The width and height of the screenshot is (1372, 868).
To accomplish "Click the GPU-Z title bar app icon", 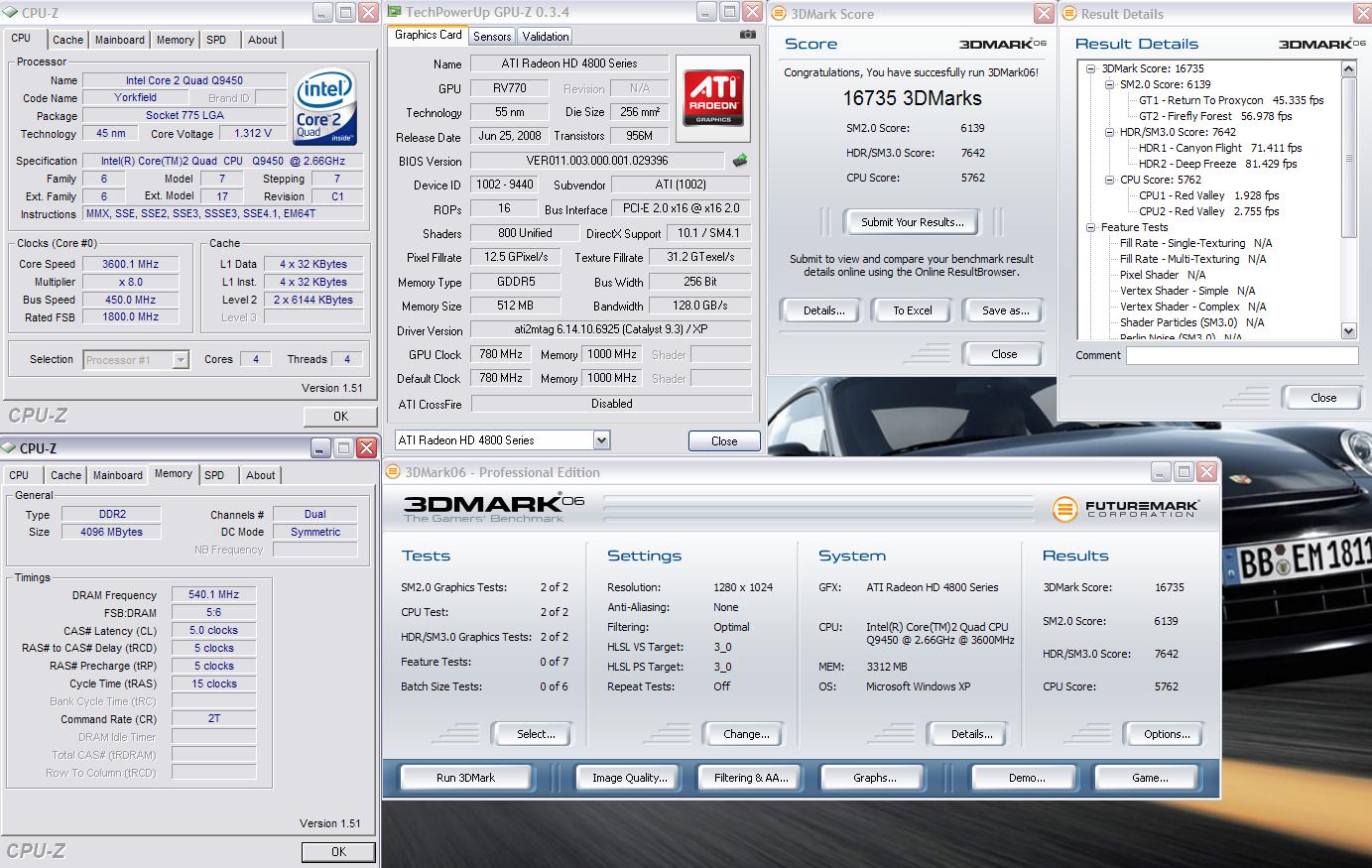I will 394,13.
